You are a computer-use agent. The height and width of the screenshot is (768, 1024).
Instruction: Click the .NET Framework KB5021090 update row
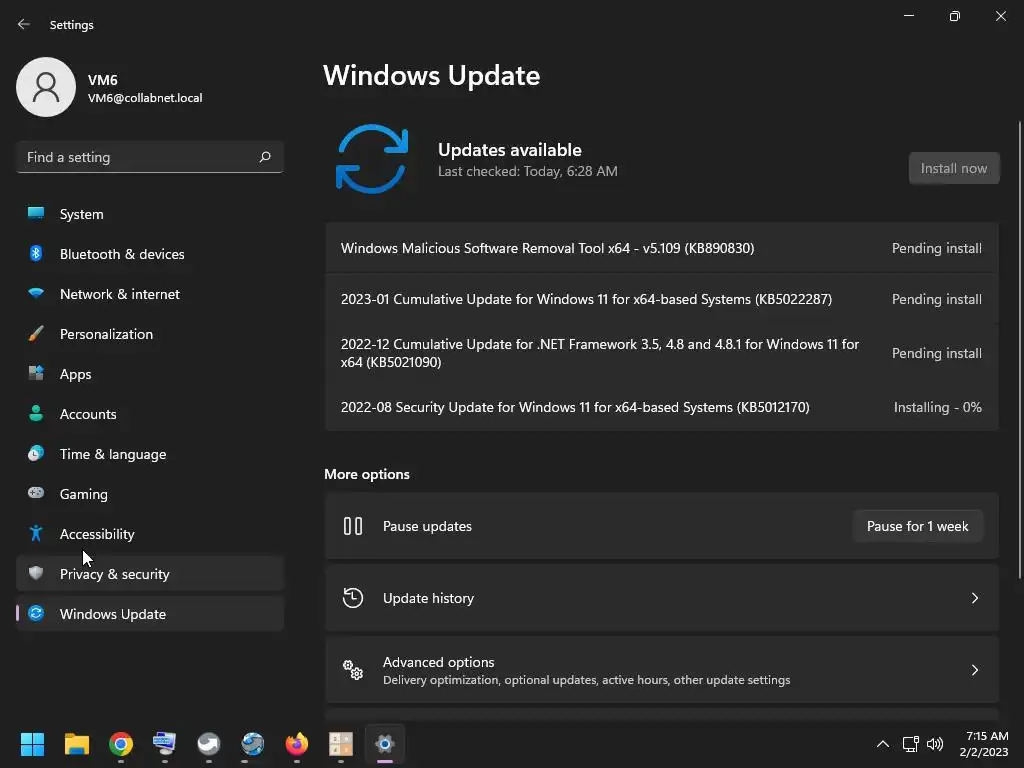[662, 353]
